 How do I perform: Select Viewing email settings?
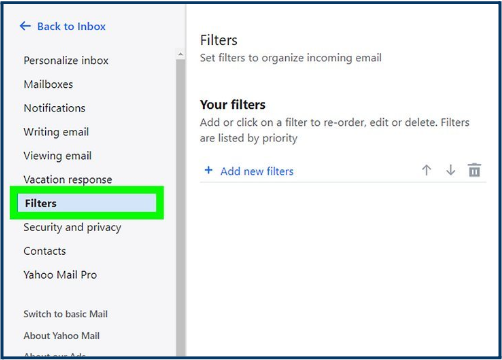pos(57,156)
